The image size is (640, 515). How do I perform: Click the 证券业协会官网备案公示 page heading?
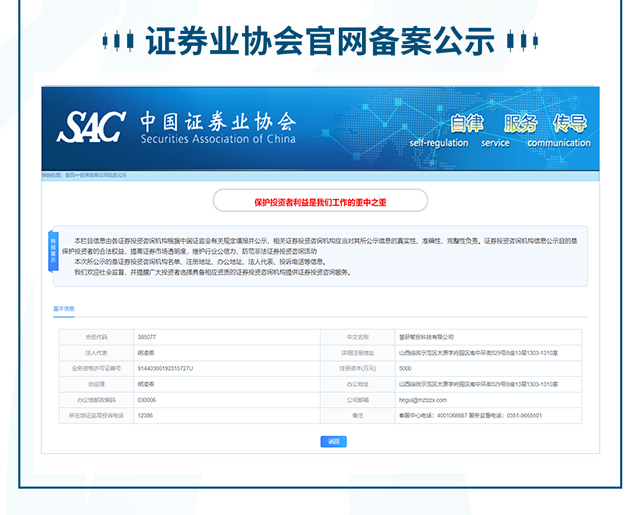coord(320,41)
